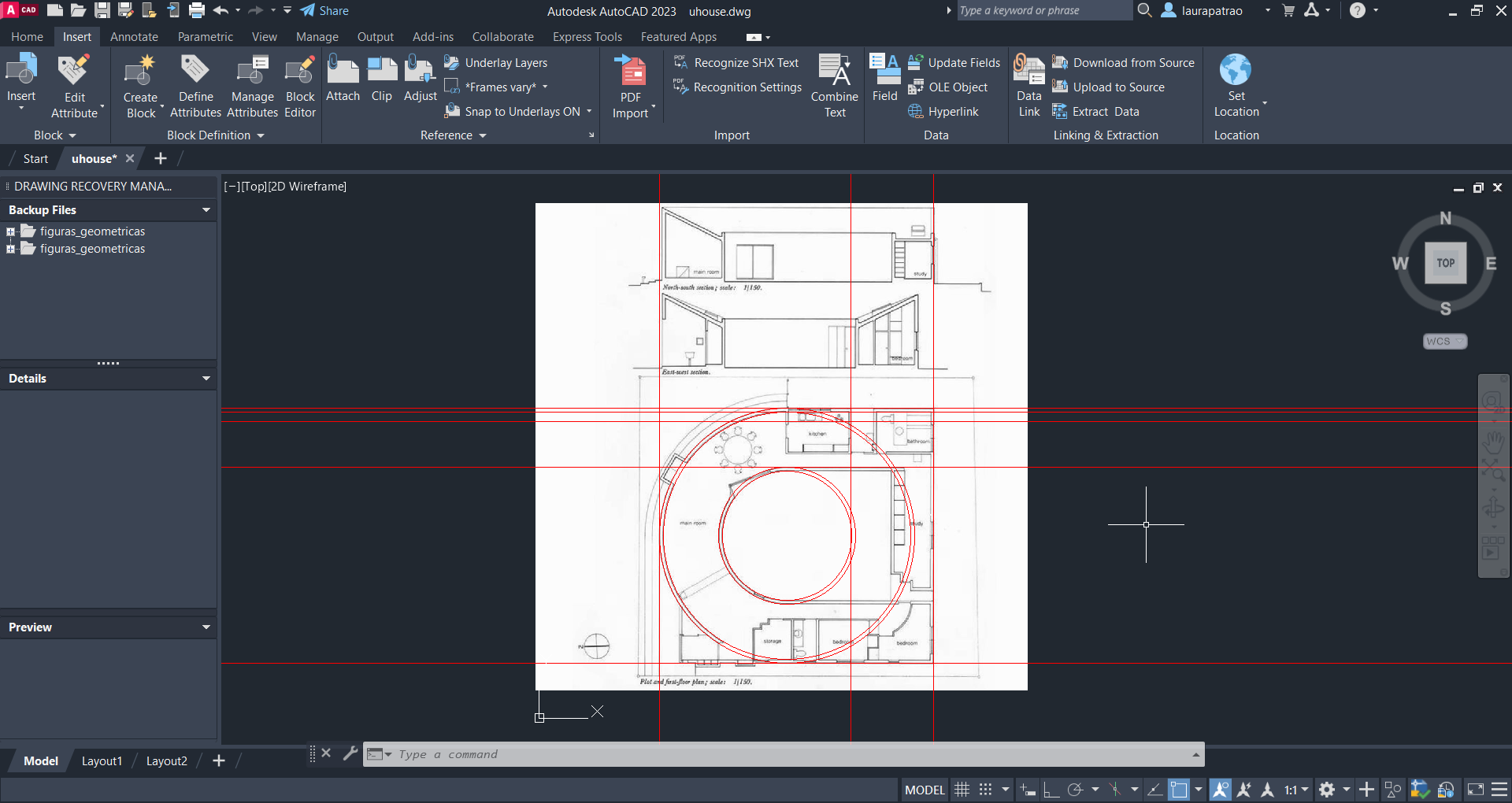
Task: Click Recognize SHX Text
Action: [736, 62]
